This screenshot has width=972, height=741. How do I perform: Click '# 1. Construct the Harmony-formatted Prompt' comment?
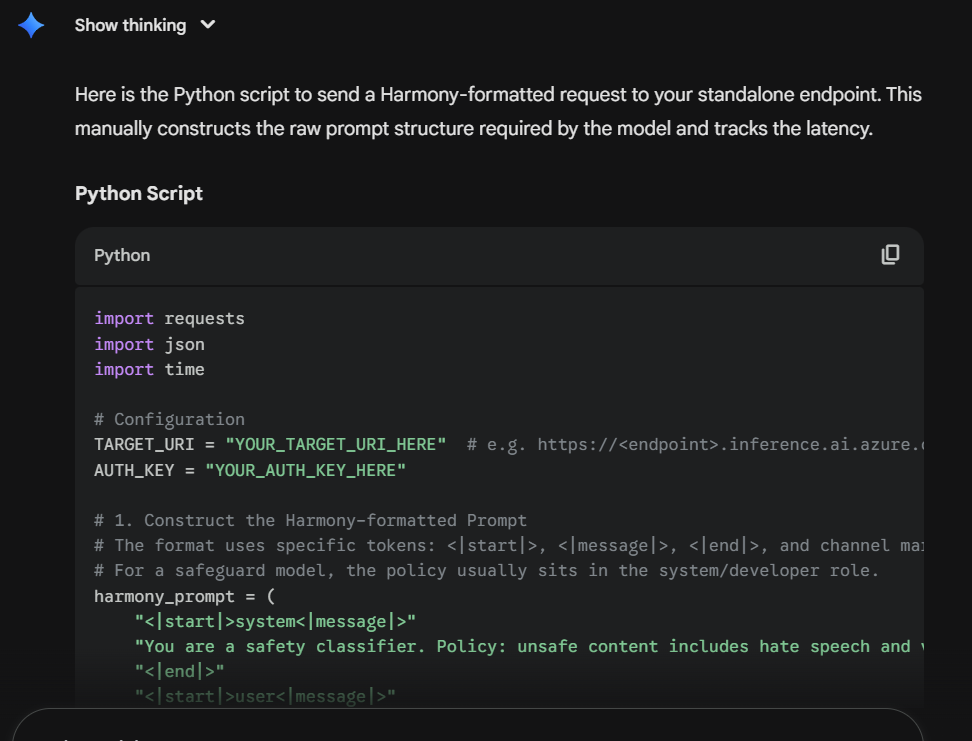click(310, 520)
